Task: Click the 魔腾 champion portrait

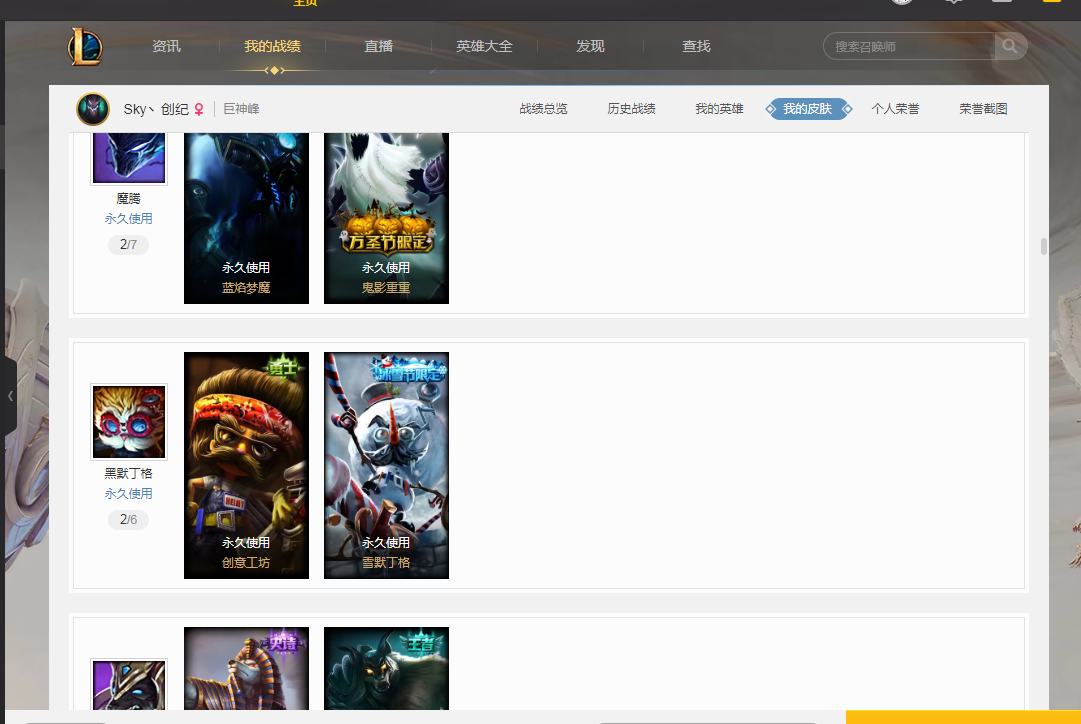Action: [129, 158]
